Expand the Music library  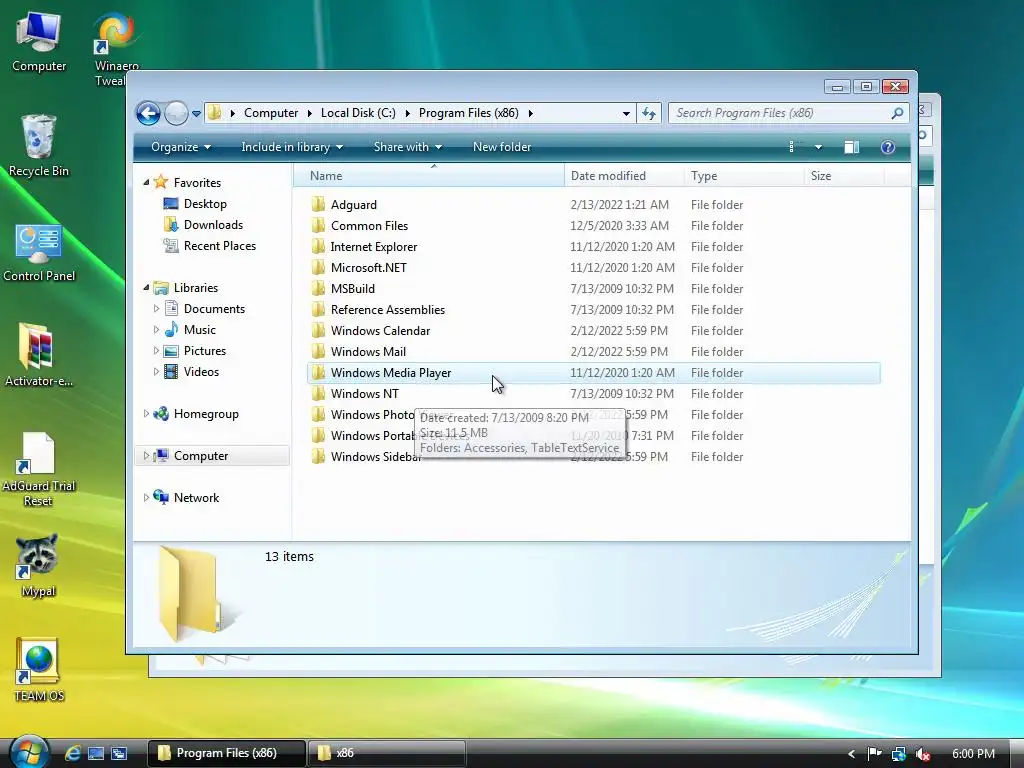pos(156,330)
